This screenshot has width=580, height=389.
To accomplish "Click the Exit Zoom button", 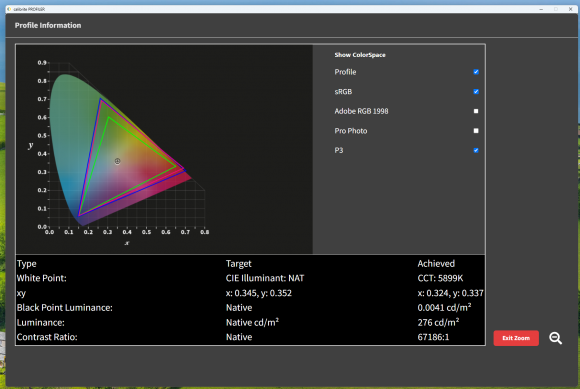I will click(516, 338).
